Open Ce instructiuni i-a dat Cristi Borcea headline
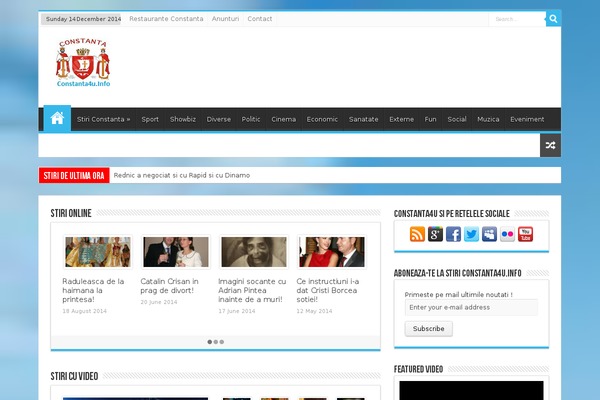The image size is (600, 400). pos(328,290)
